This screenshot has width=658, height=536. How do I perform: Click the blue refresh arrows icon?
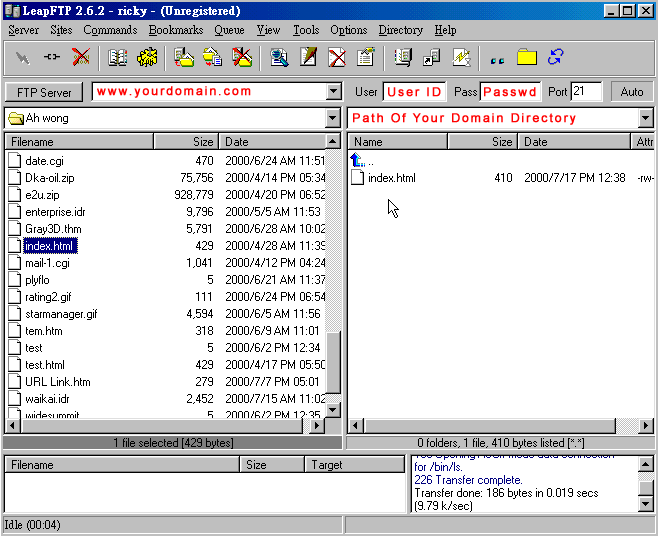tap(556, 57)
